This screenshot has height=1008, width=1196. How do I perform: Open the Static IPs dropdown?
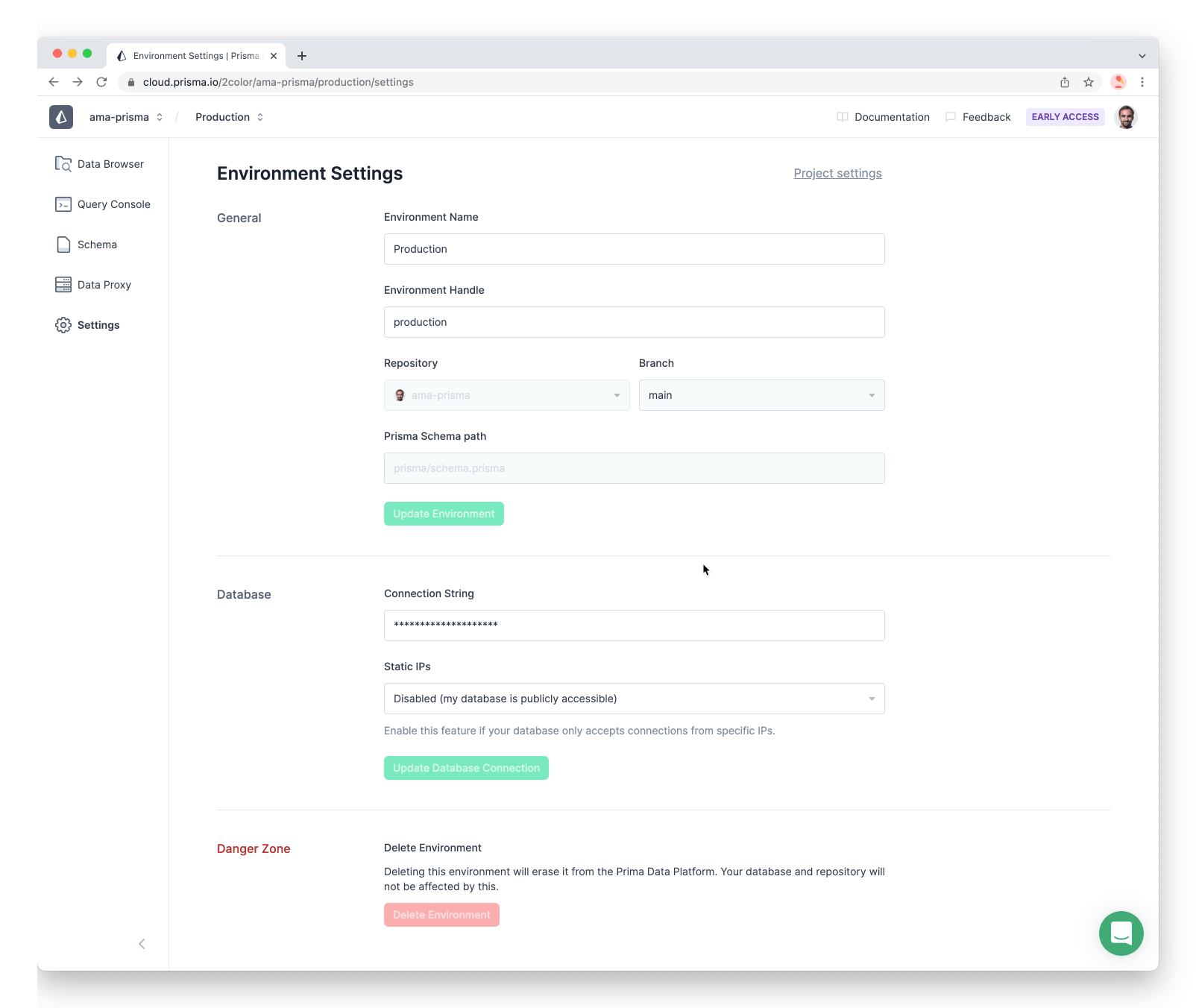tap(633, 699)
